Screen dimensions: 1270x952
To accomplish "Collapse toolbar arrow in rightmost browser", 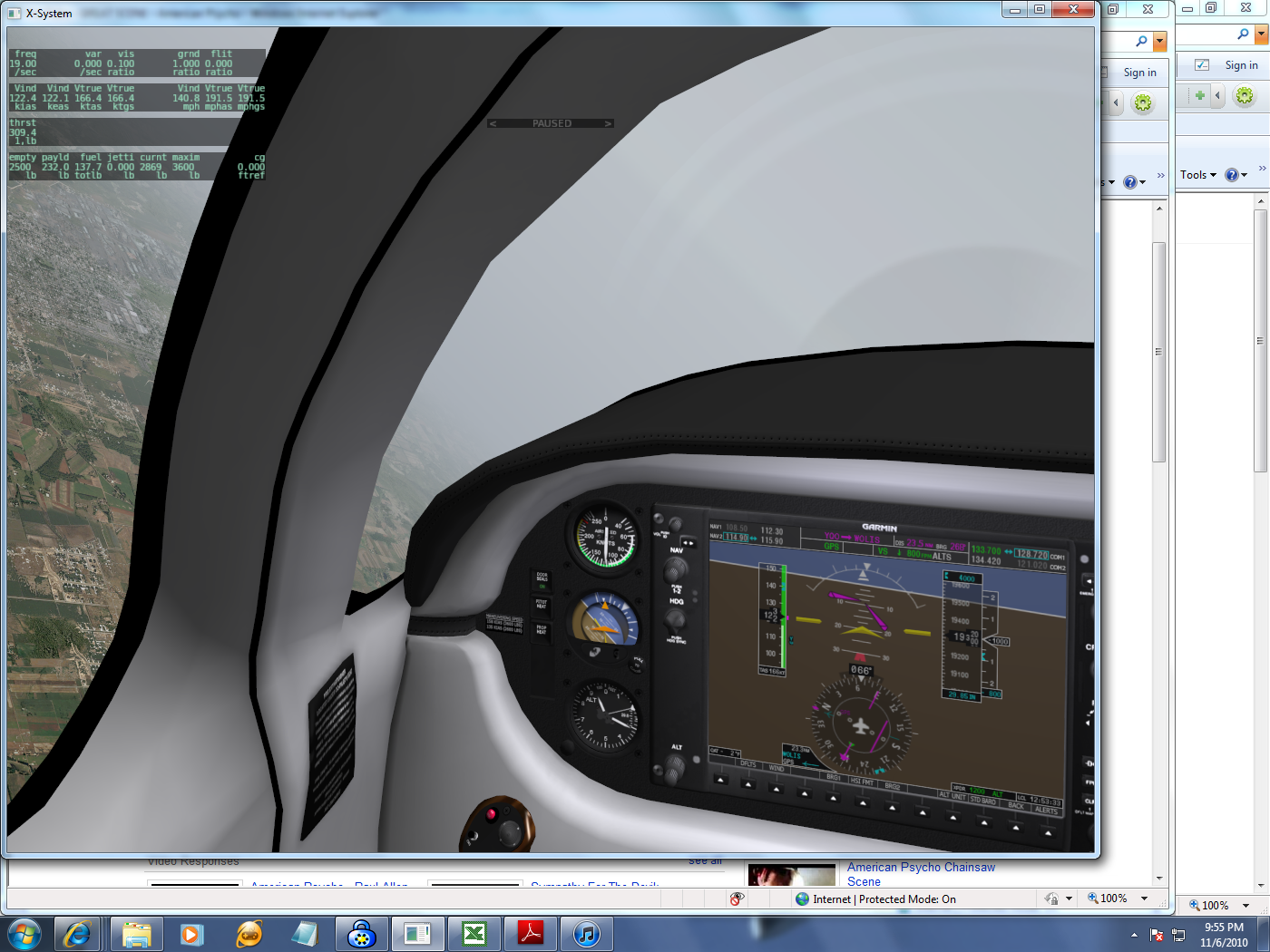I will [x=1218, y=95].
